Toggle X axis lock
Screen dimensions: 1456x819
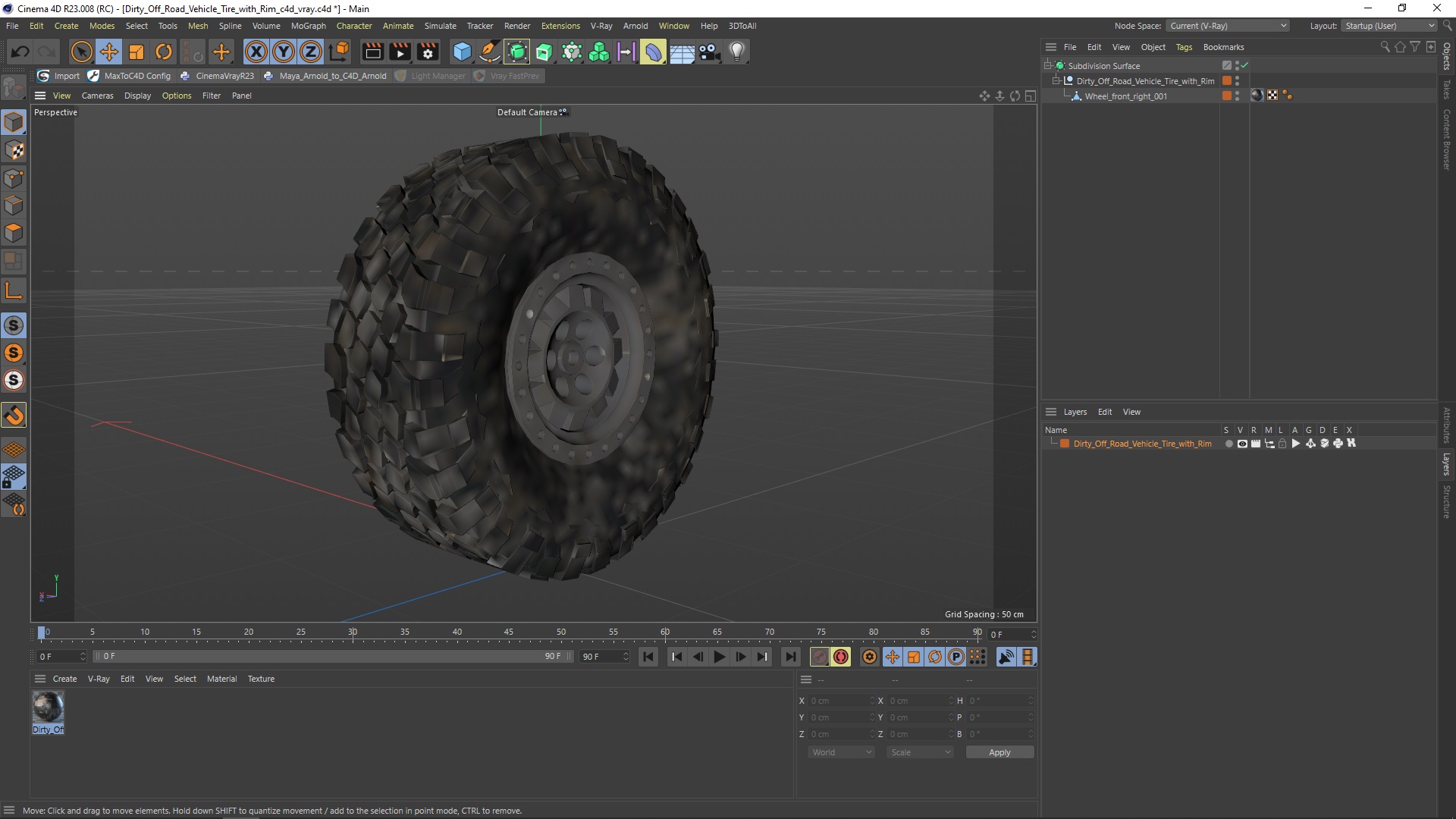click(x=256, y=52)
